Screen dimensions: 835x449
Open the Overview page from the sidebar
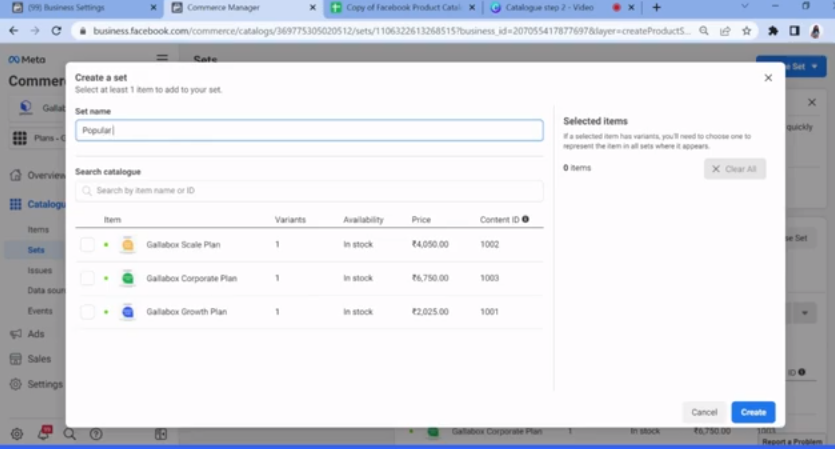38,175
